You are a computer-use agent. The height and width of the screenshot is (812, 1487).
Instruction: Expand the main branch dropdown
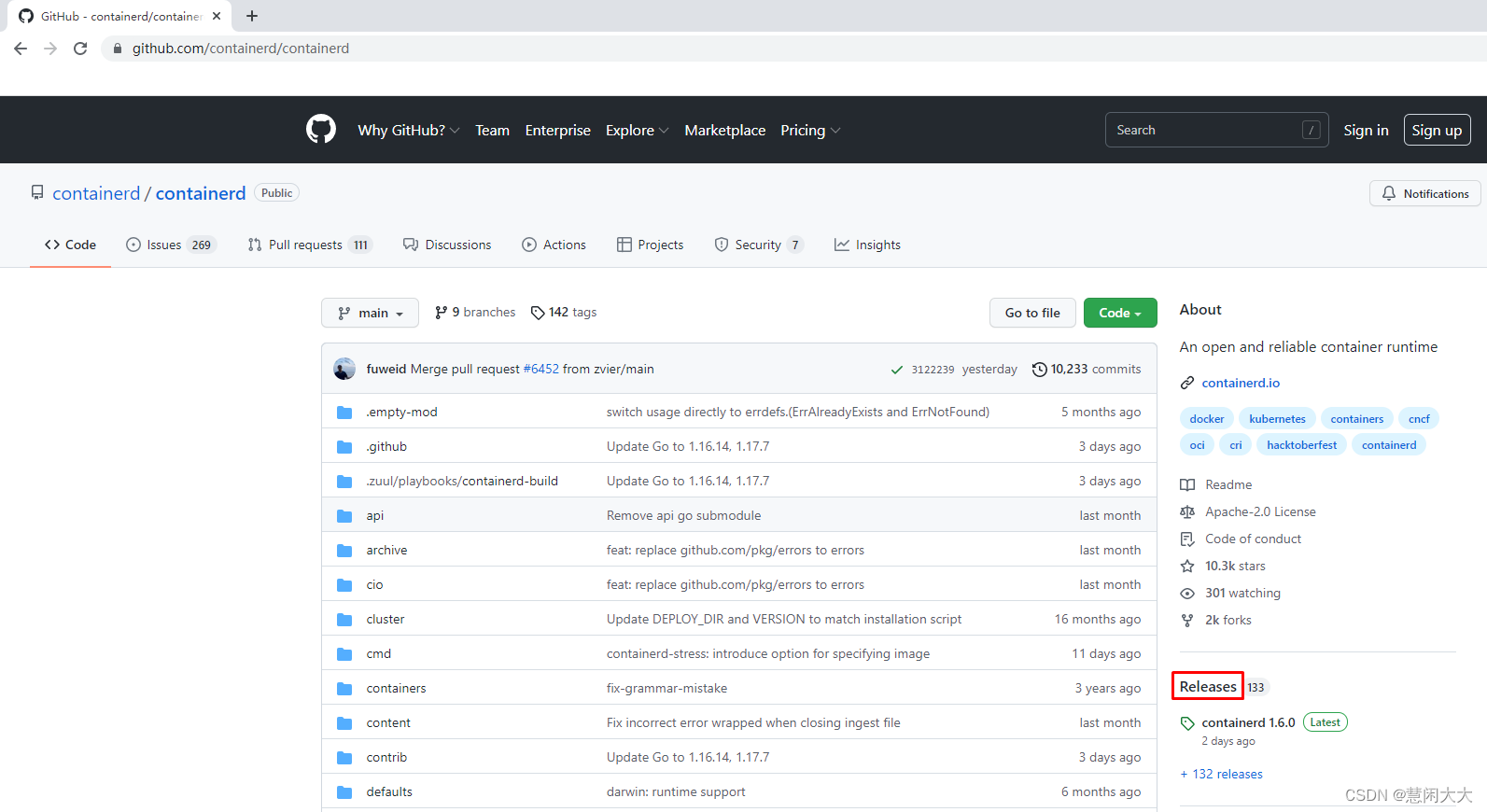[370, 313]
